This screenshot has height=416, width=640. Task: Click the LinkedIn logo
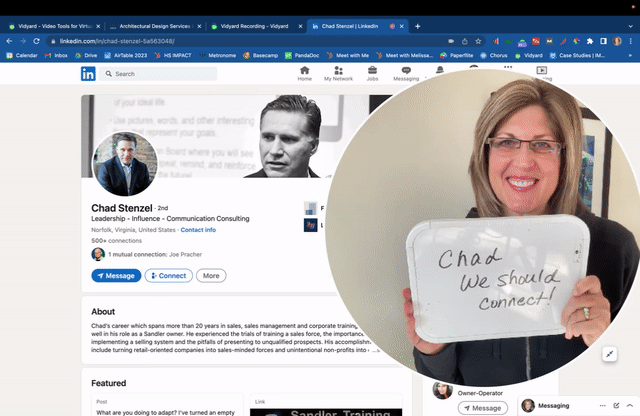(88, 74)
